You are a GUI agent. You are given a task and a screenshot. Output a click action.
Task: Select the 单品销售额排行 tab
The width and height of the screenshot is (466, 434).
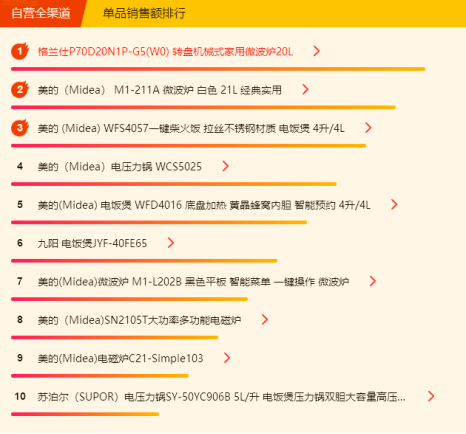[144, 13]
